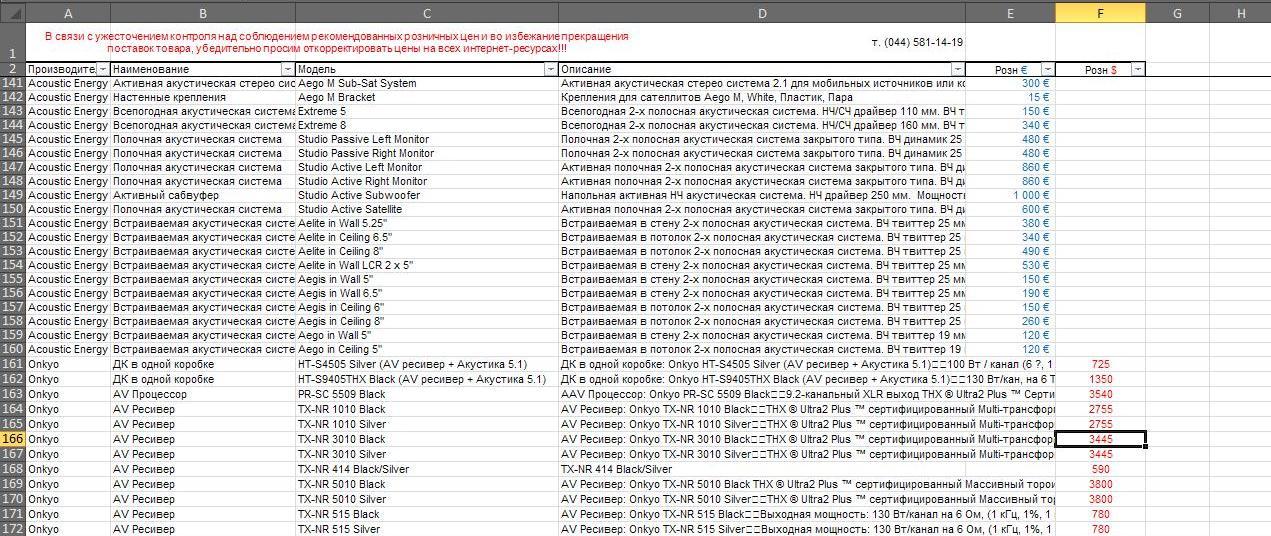
Task: Click the 1 000 € price cell
Action: pyautogui.click(x=1010, y=195)
